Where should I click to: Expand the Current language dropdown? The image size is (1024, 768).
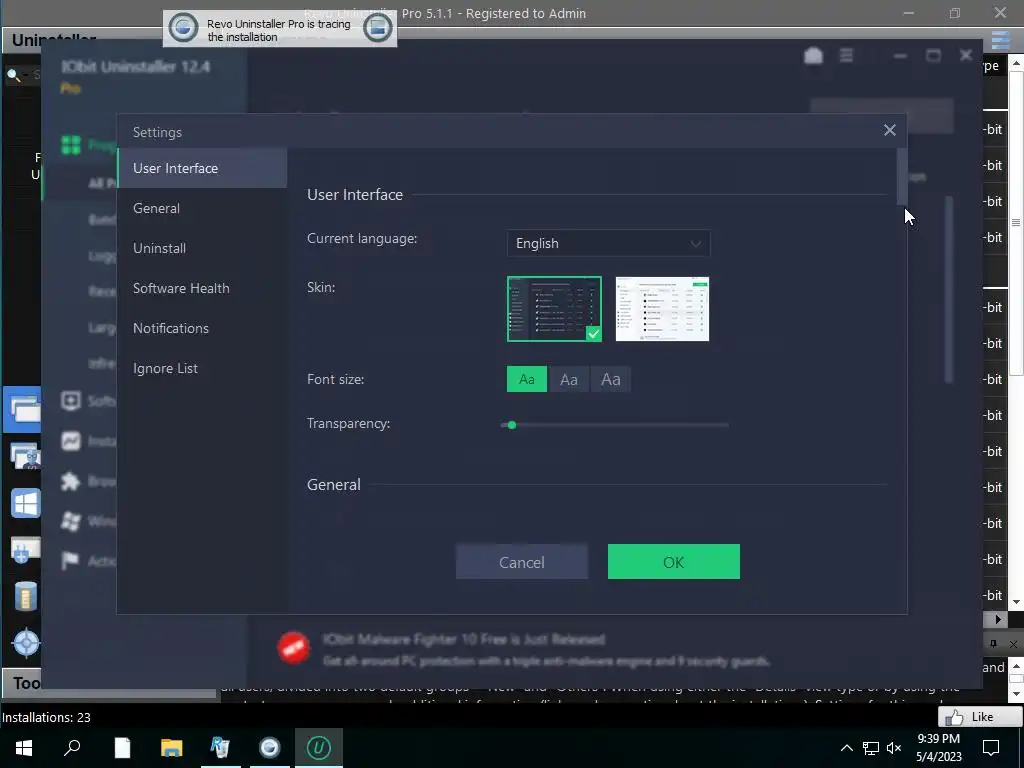tap(609, 244)
